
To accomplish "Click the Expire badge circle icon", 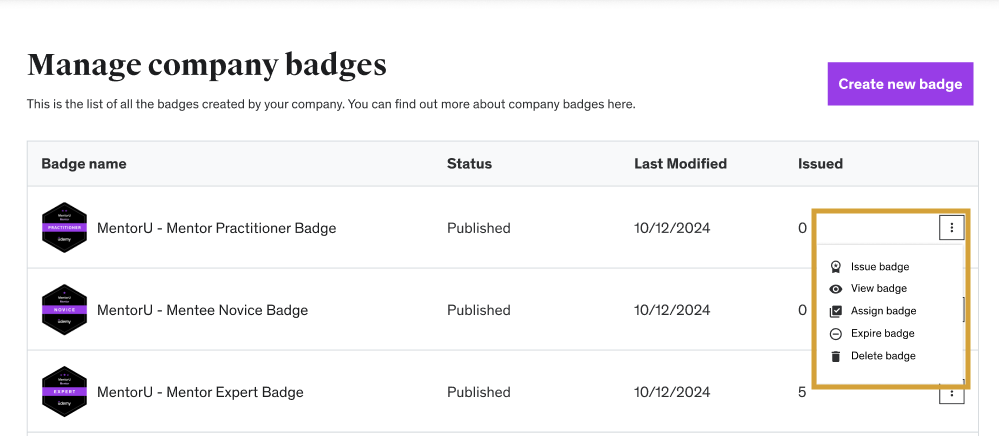I will [836, 334].
